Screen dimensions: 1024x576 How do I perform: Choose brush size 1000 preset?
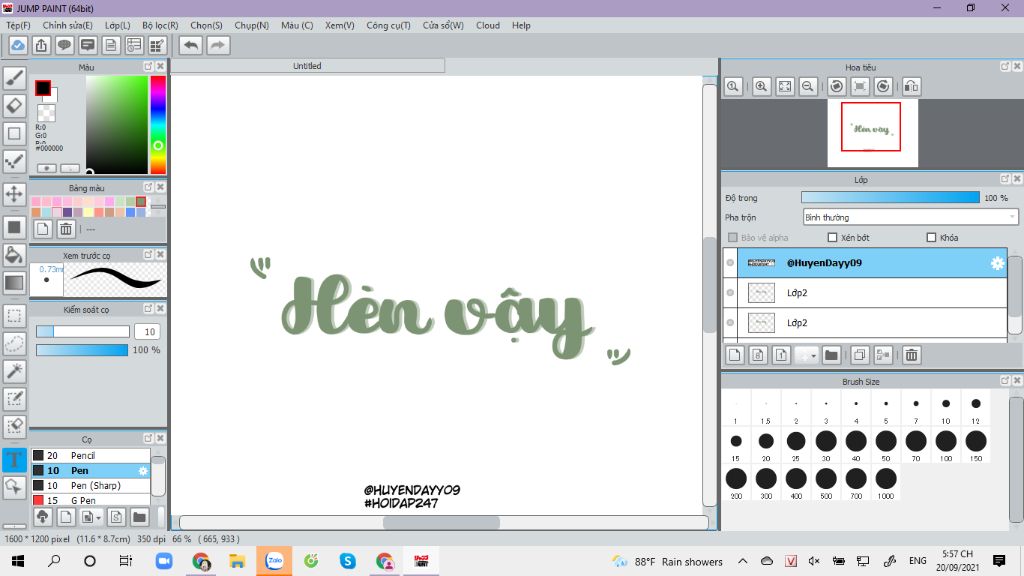point(886,483)
